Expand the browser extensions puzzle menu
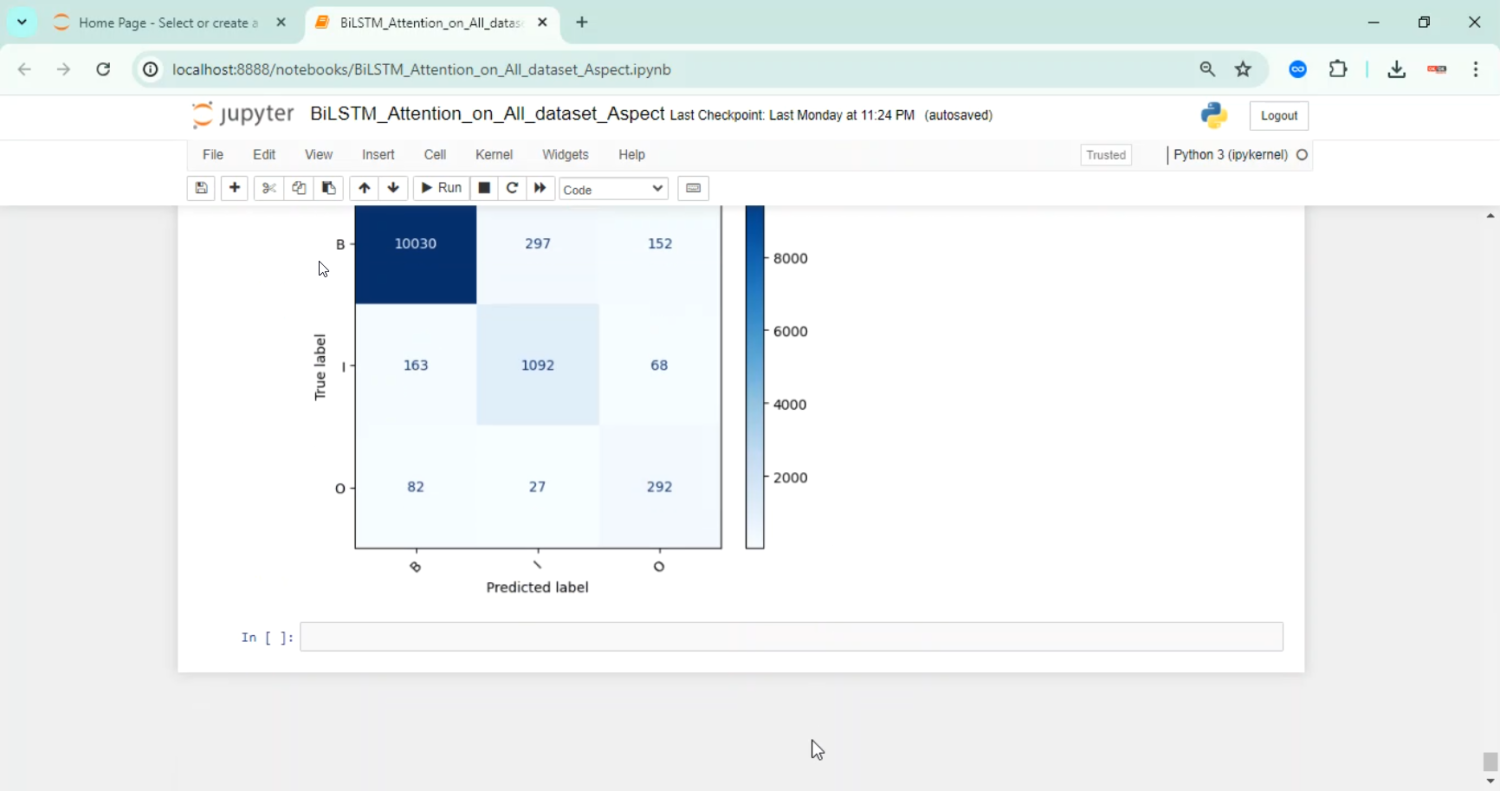 click(1337, 69)
